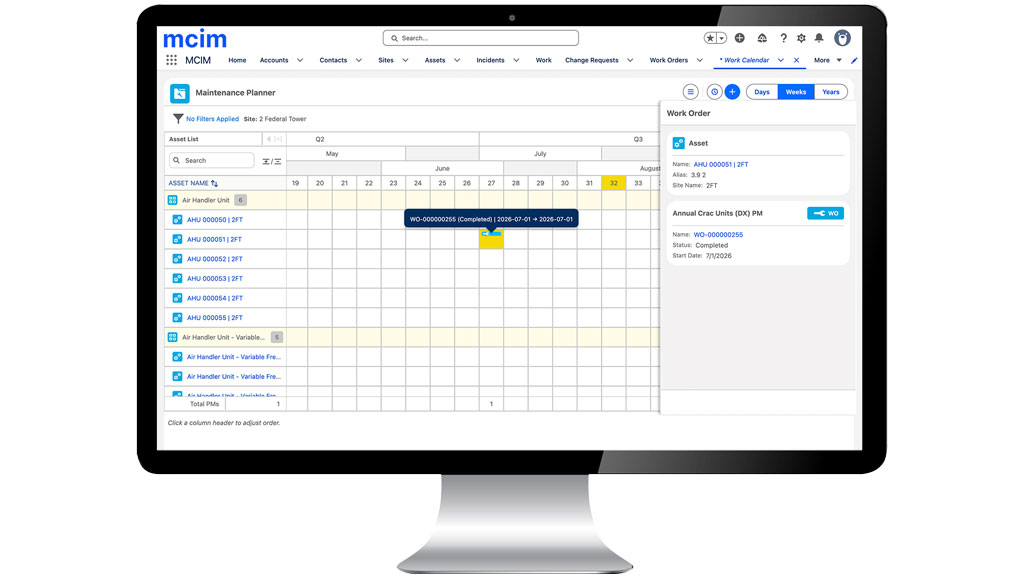The image size is (1024, 576).
Task: Open the favorites list dropdown arrow
Action: 722,38
